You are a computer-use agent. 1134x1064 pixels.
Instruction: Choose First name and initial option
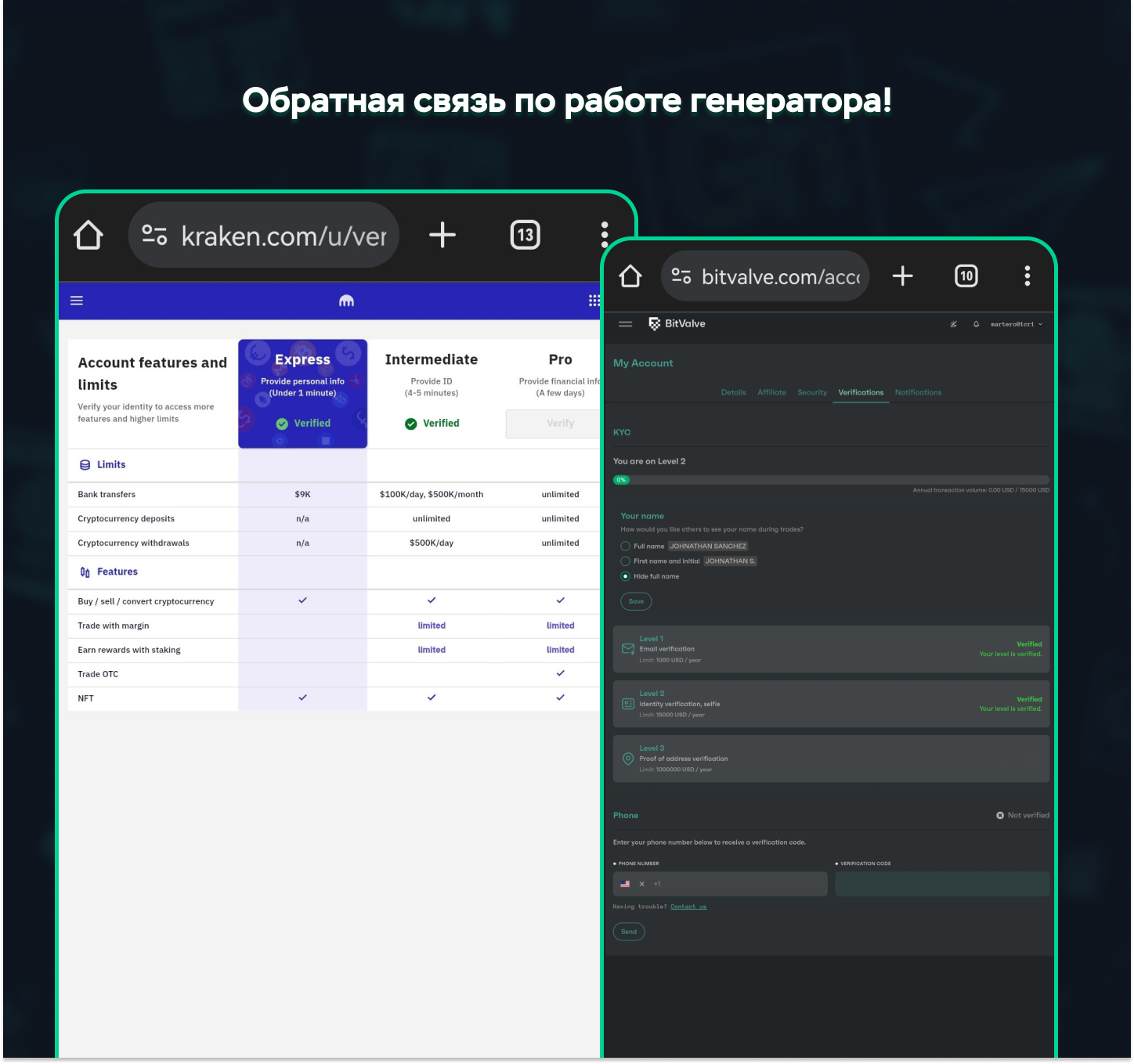(x=626, y=561)
